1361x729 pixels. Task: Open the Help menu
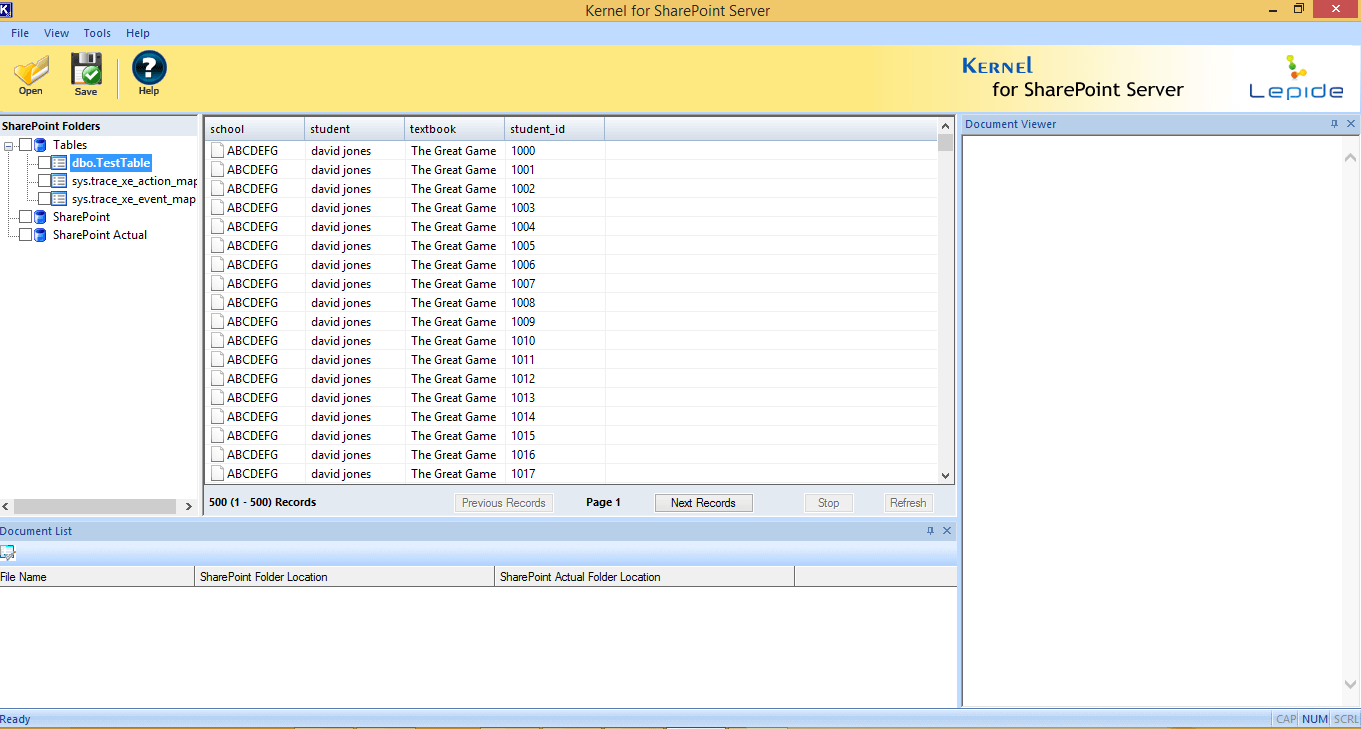pos(138,33)
